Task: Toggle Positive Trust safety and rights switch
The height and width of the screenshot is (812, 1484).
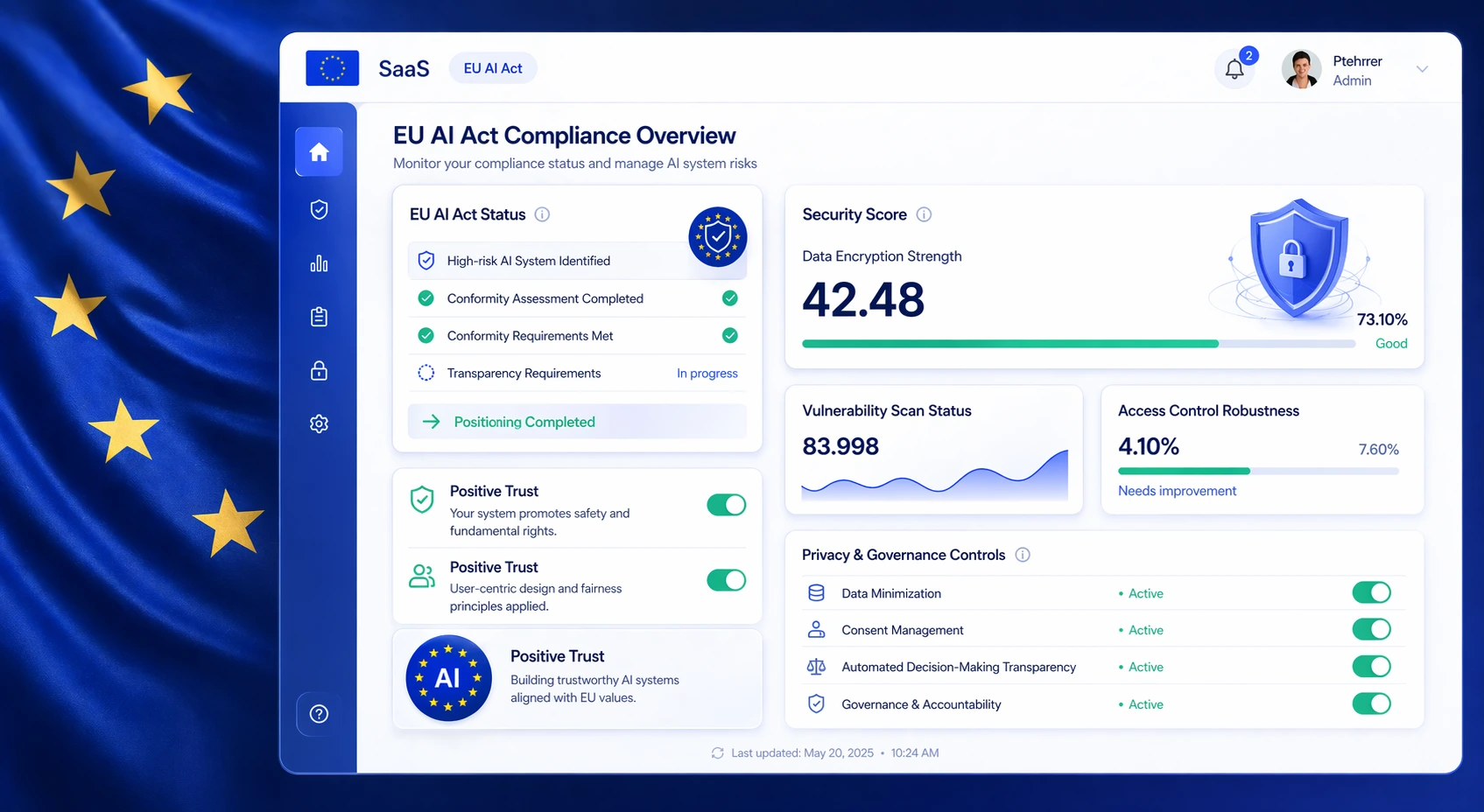Action: 726,505
